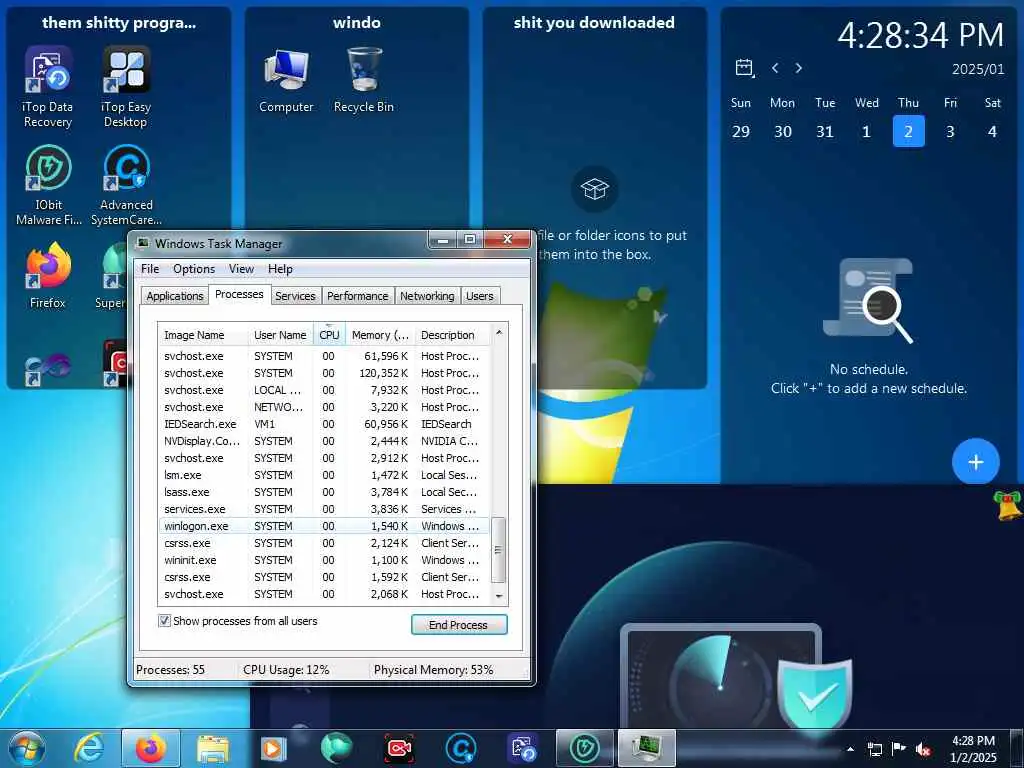Click the process list scrollbar thumb

tap(498, 550)
